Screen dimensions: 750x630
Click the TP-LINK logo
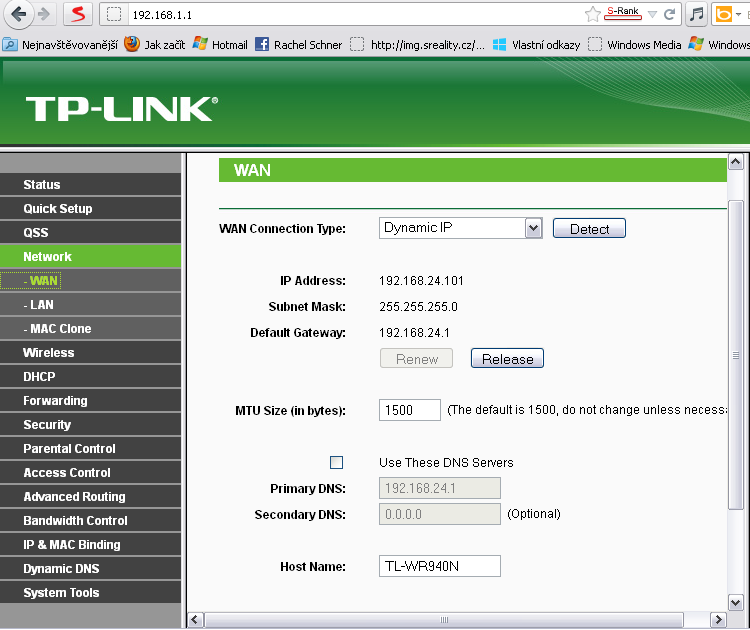tap(121, 109)
